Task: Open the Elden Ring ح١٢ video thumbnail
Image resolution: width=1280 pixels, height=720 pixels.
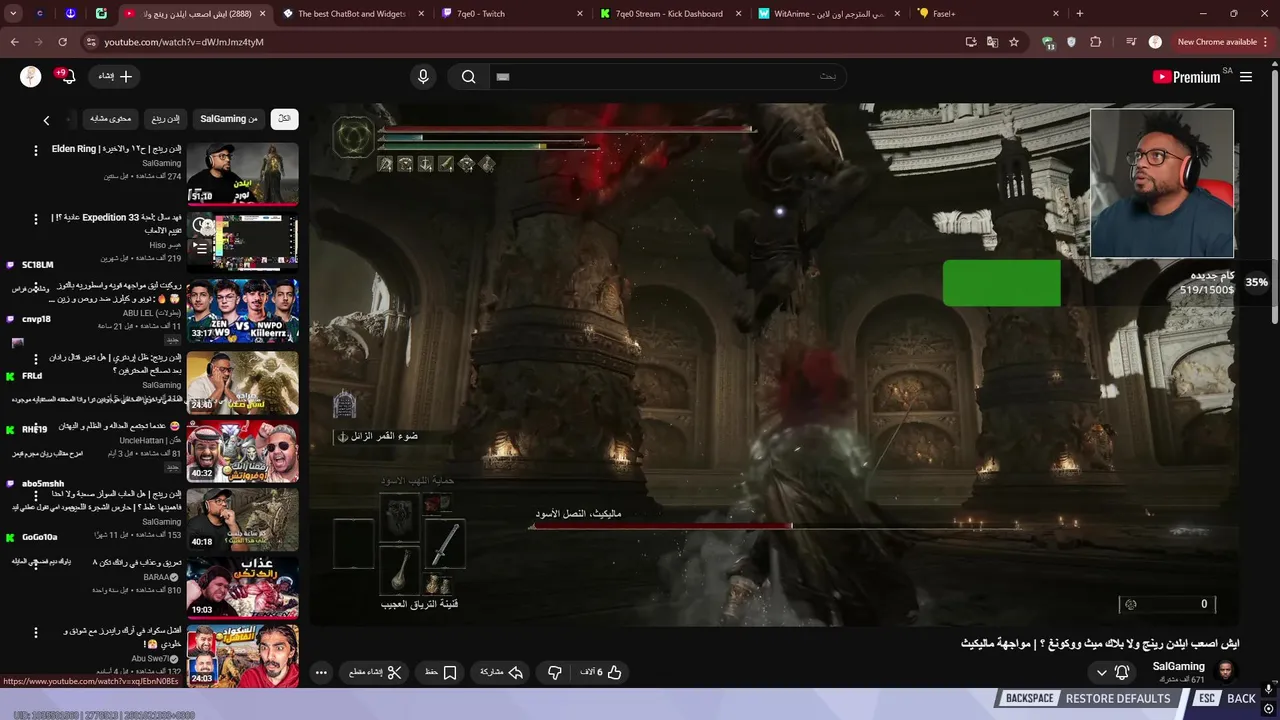Action: tap(242, 174)
